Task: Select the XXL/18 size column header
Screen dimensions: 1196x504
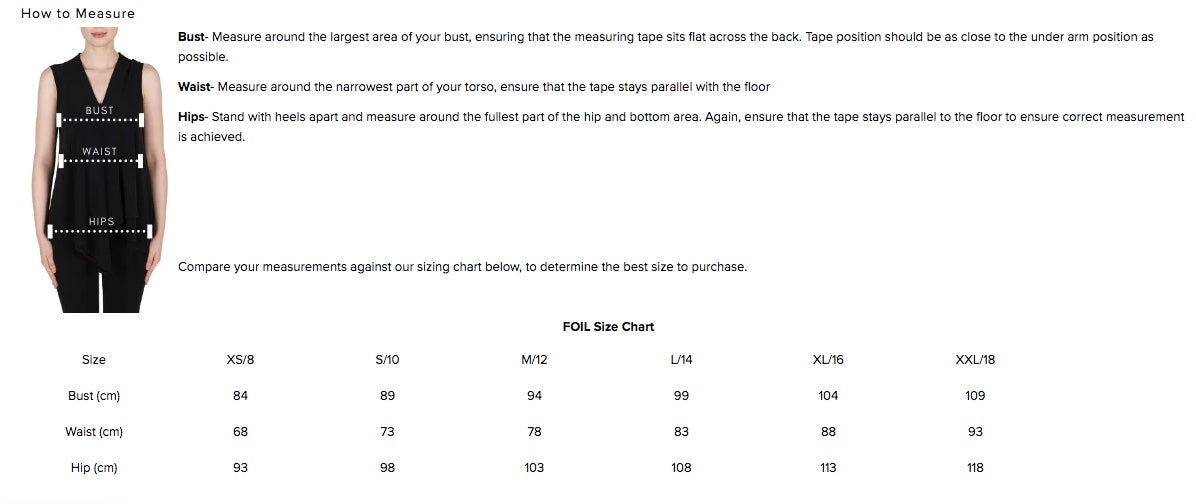Action: (x=975, y=360)
